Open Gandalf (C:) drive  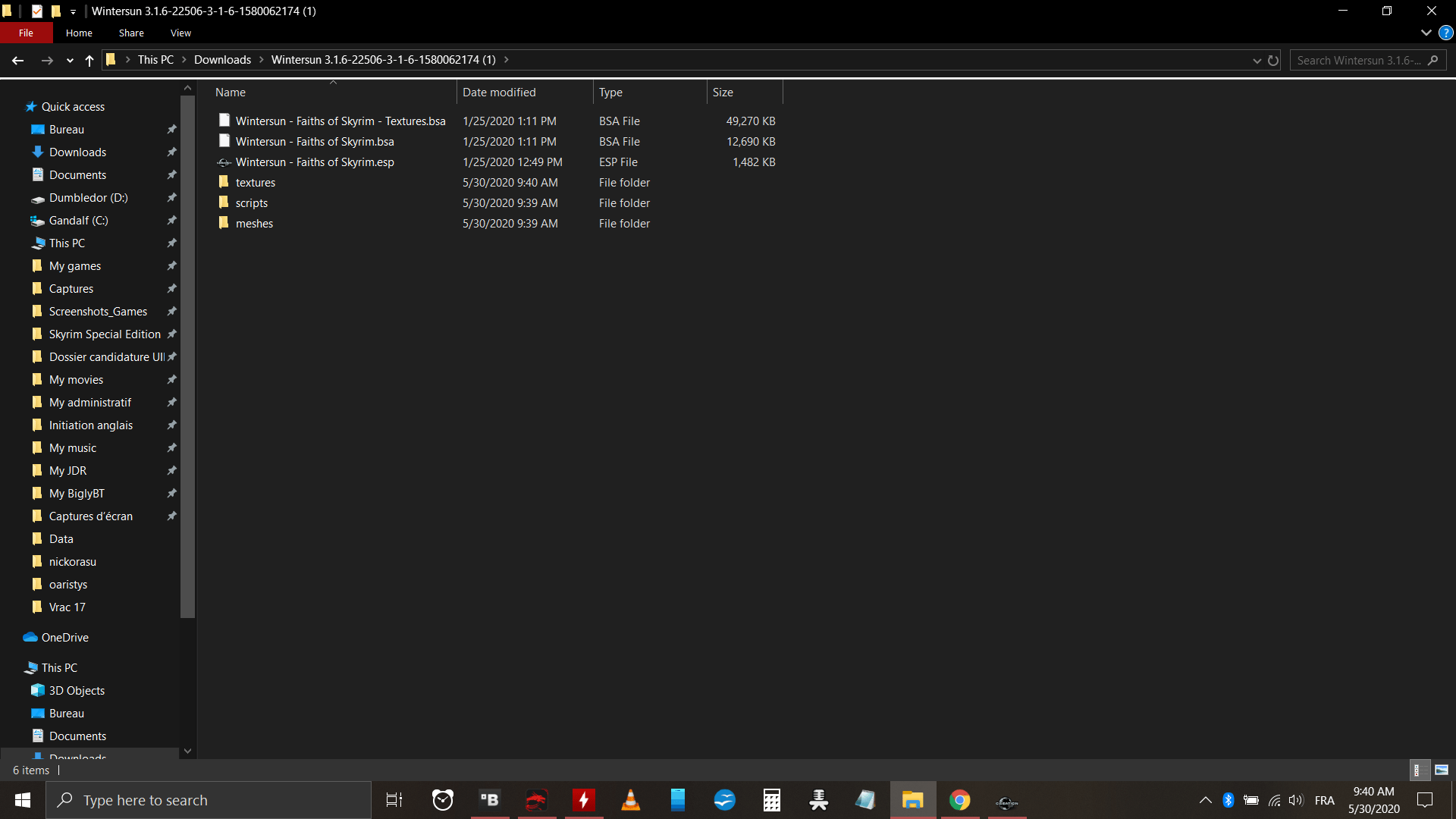[78, 221]
